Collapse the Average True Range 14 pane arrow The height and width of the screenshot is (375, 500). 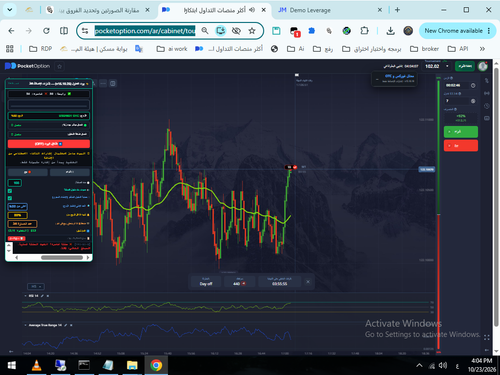[26, 325]
